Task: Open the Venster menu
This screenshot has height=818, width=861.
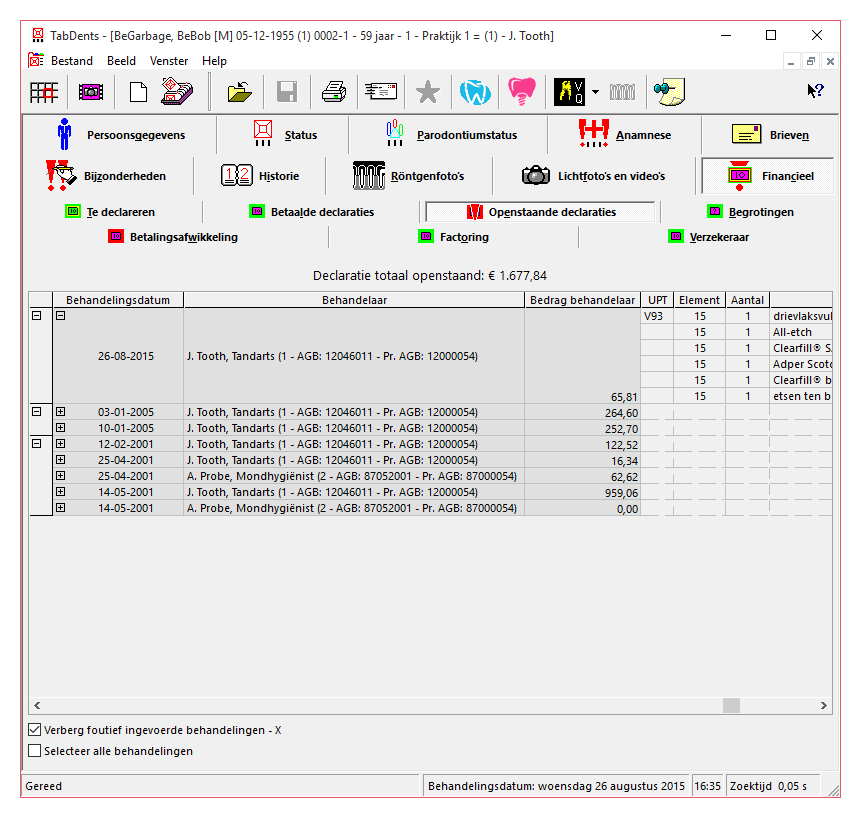Action: (x=169, y=61)
